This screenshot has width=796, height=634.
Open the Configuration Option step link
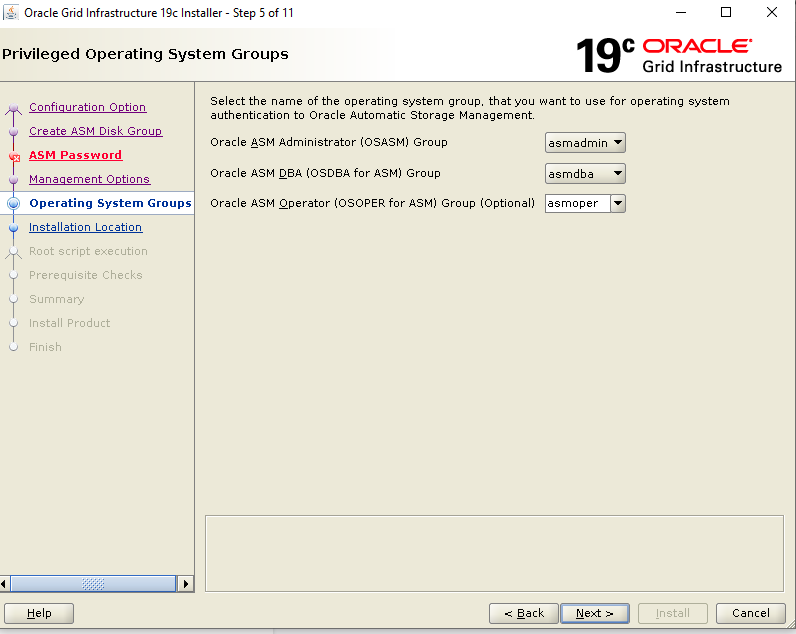point(87,107)
